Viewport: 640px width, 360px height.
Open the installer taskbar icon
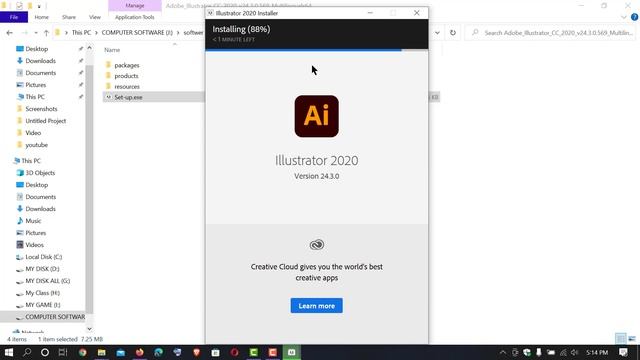tap(291, 352)
